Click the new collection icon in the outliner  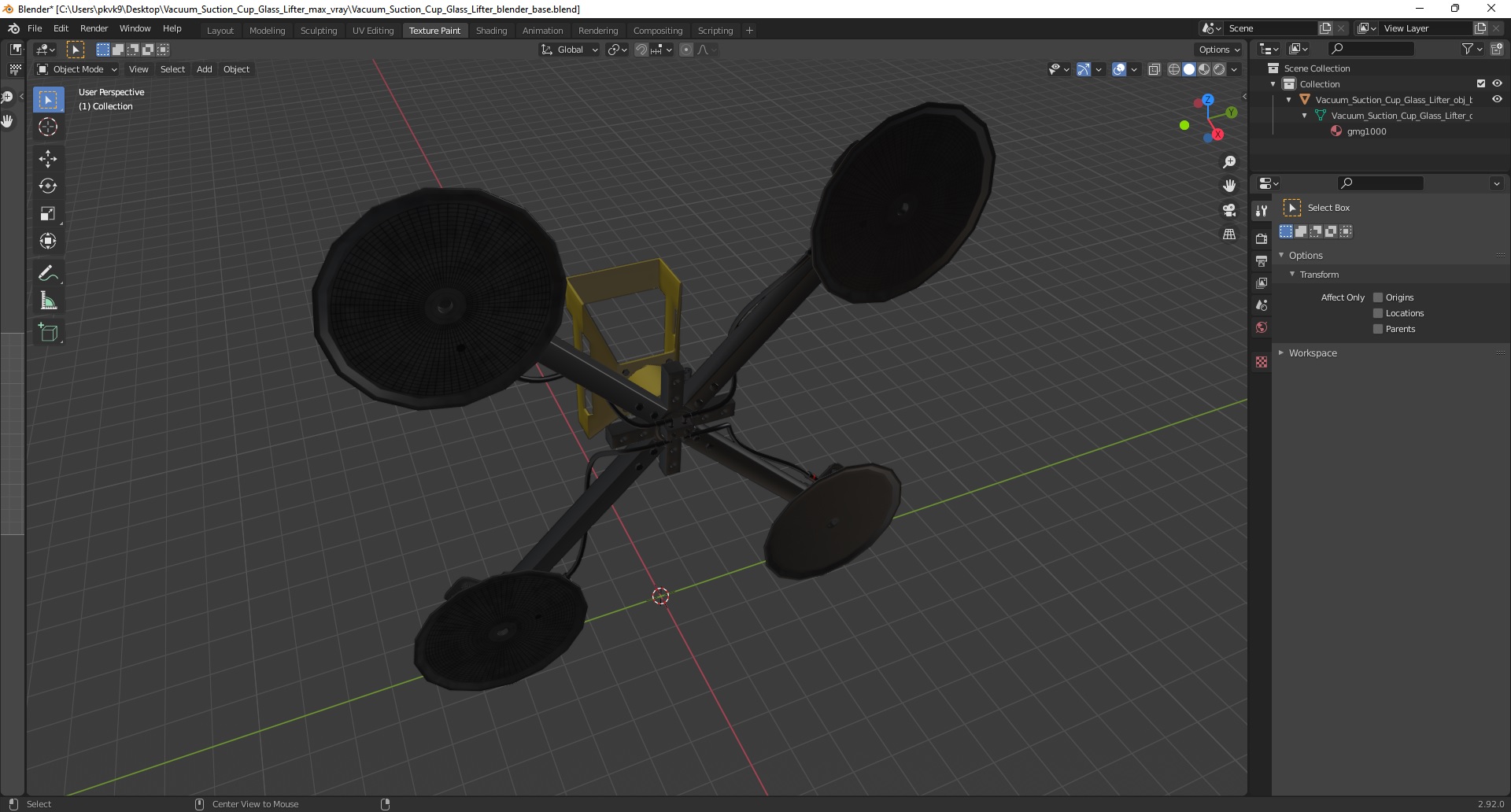pyautogui.click(x=1496, y=49)
